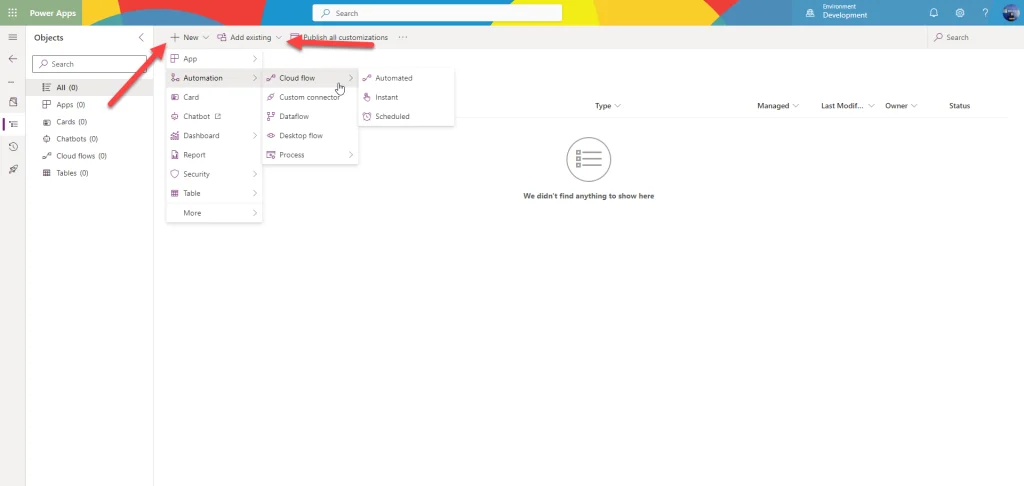Image resolution: width=1024 pixels, height=486 pixels.
Task: Choose Automation in the New menu
Action: pos(214,78)
